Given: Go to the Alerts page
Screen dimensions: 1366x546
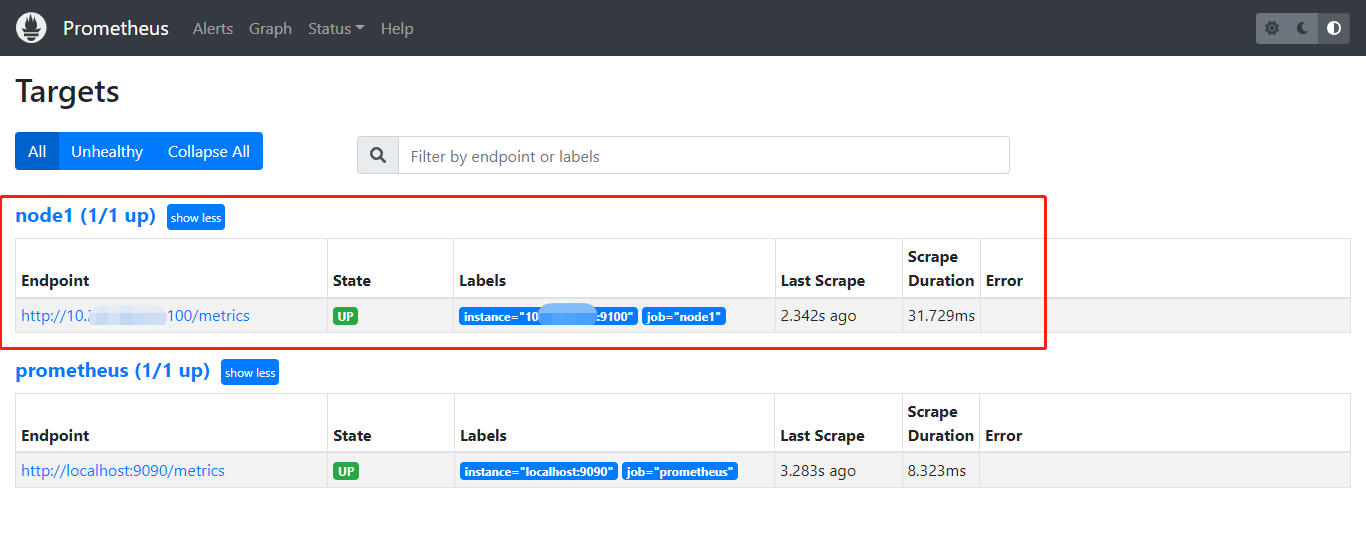Looking at the screenshot, I should click(x=213, y=28).
